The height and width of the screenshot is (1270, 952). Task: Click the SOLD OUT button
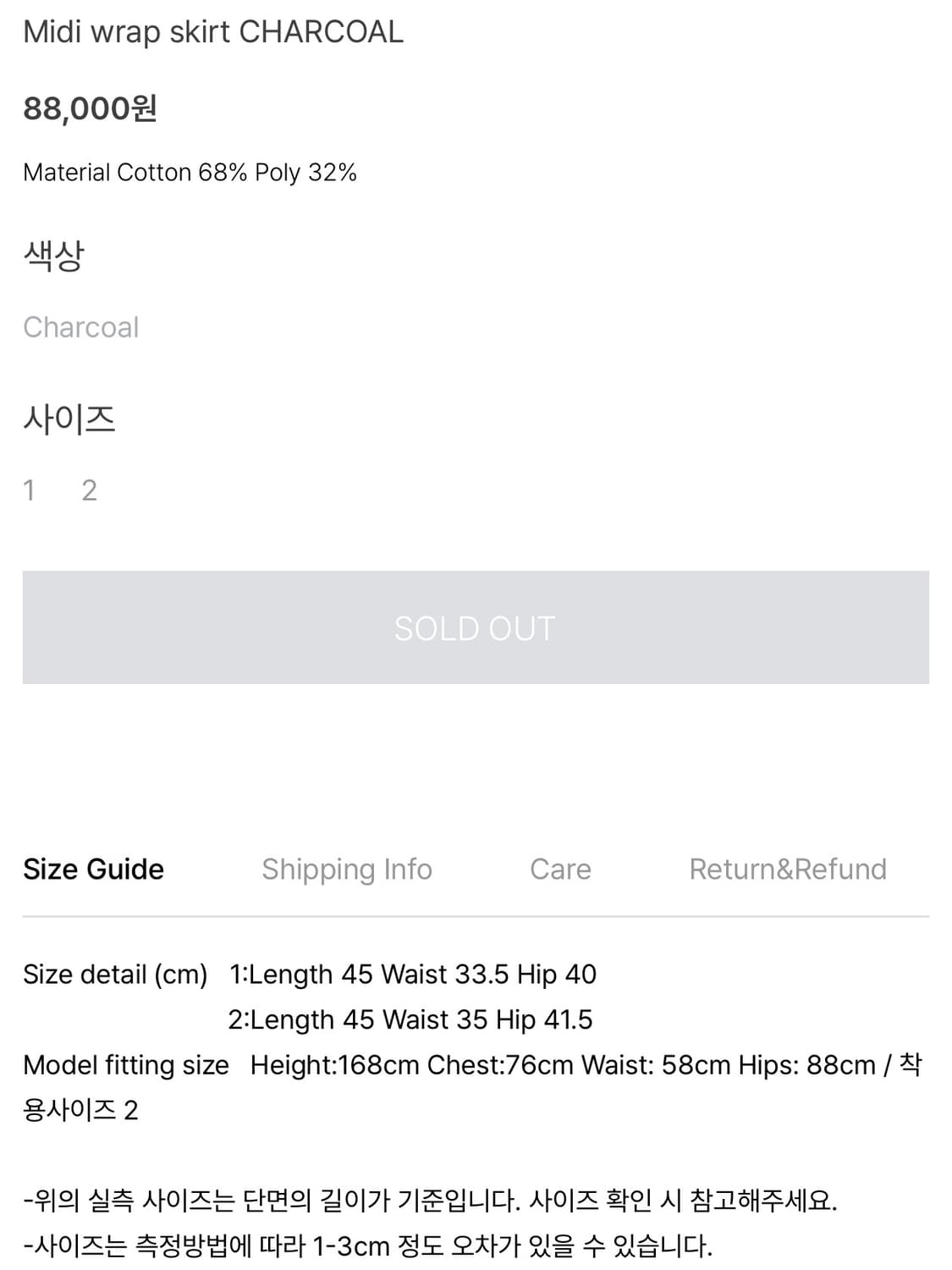point(476,627)
